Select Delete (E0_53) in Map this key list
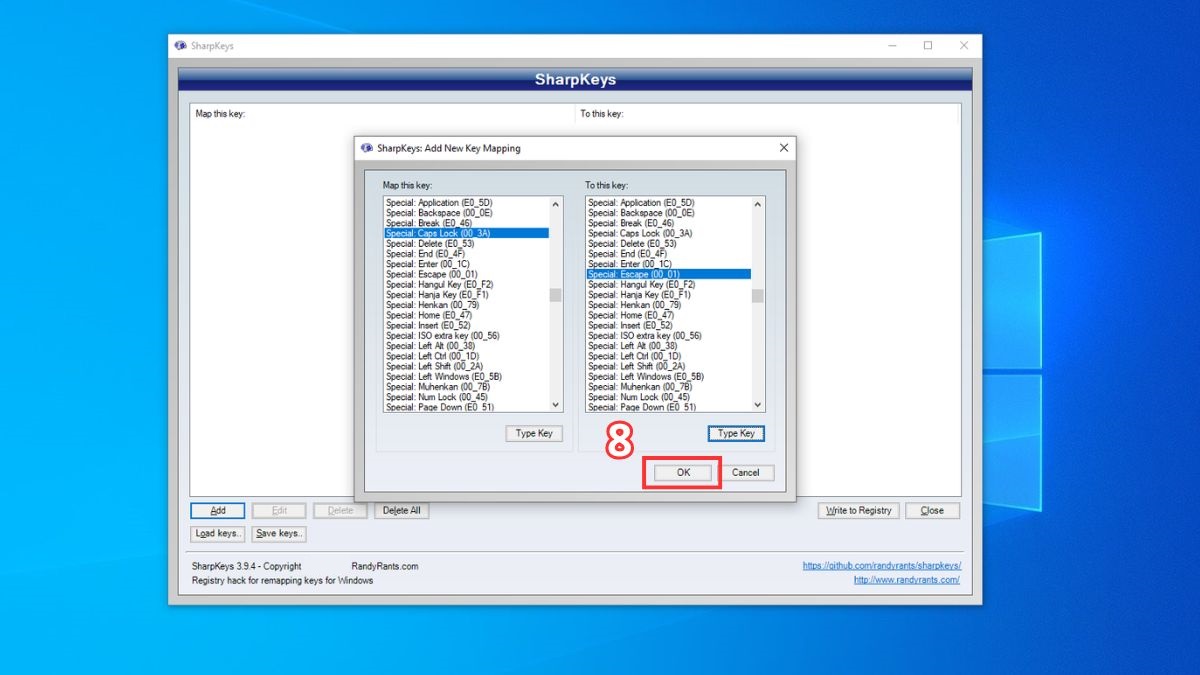 coord(467,244)
